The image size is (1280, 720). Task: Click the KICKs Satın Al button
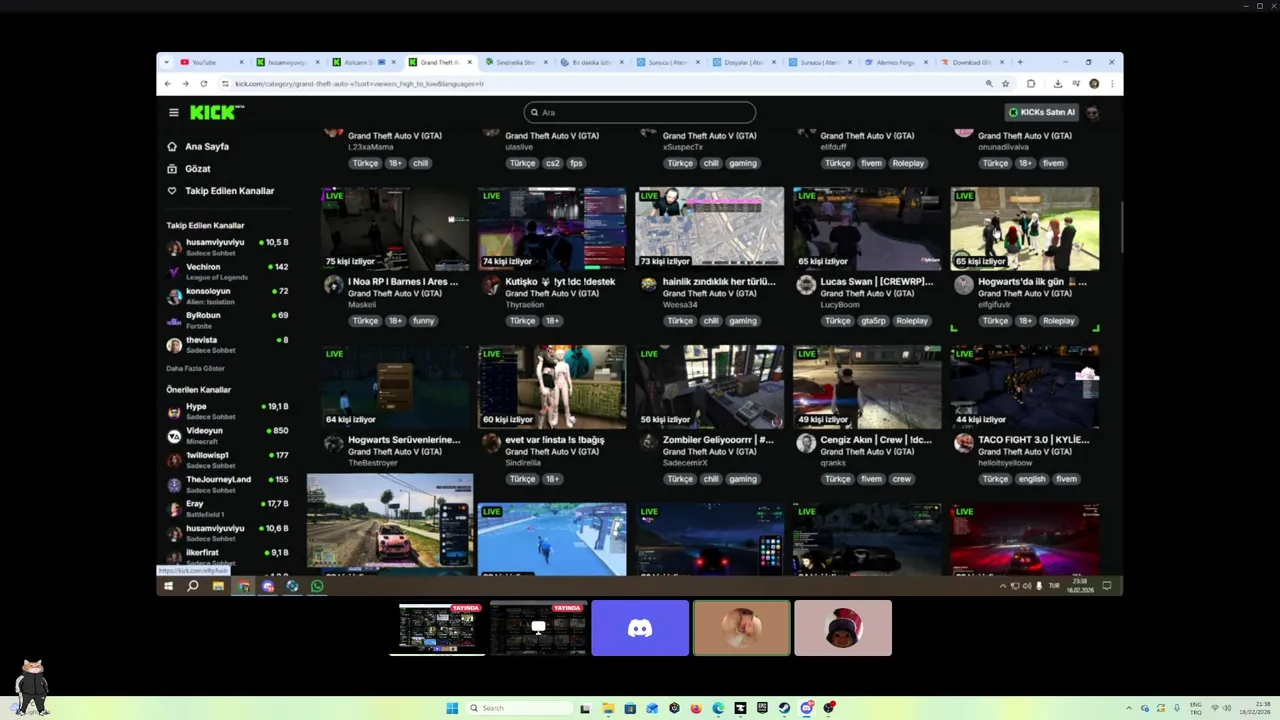[1042, 113]
